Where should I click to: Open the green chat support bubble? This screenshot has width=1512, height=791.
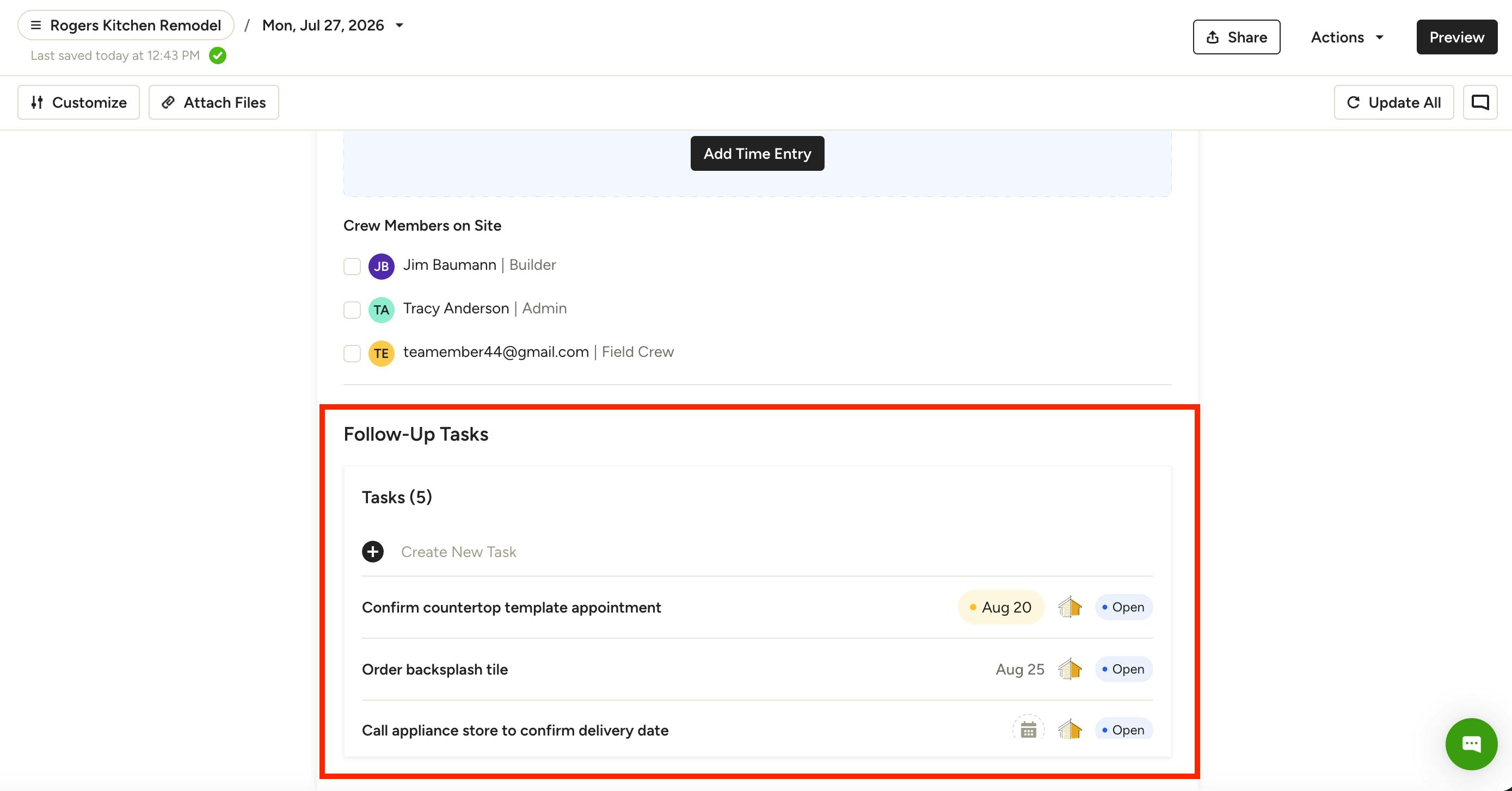tap(1471, 744)
